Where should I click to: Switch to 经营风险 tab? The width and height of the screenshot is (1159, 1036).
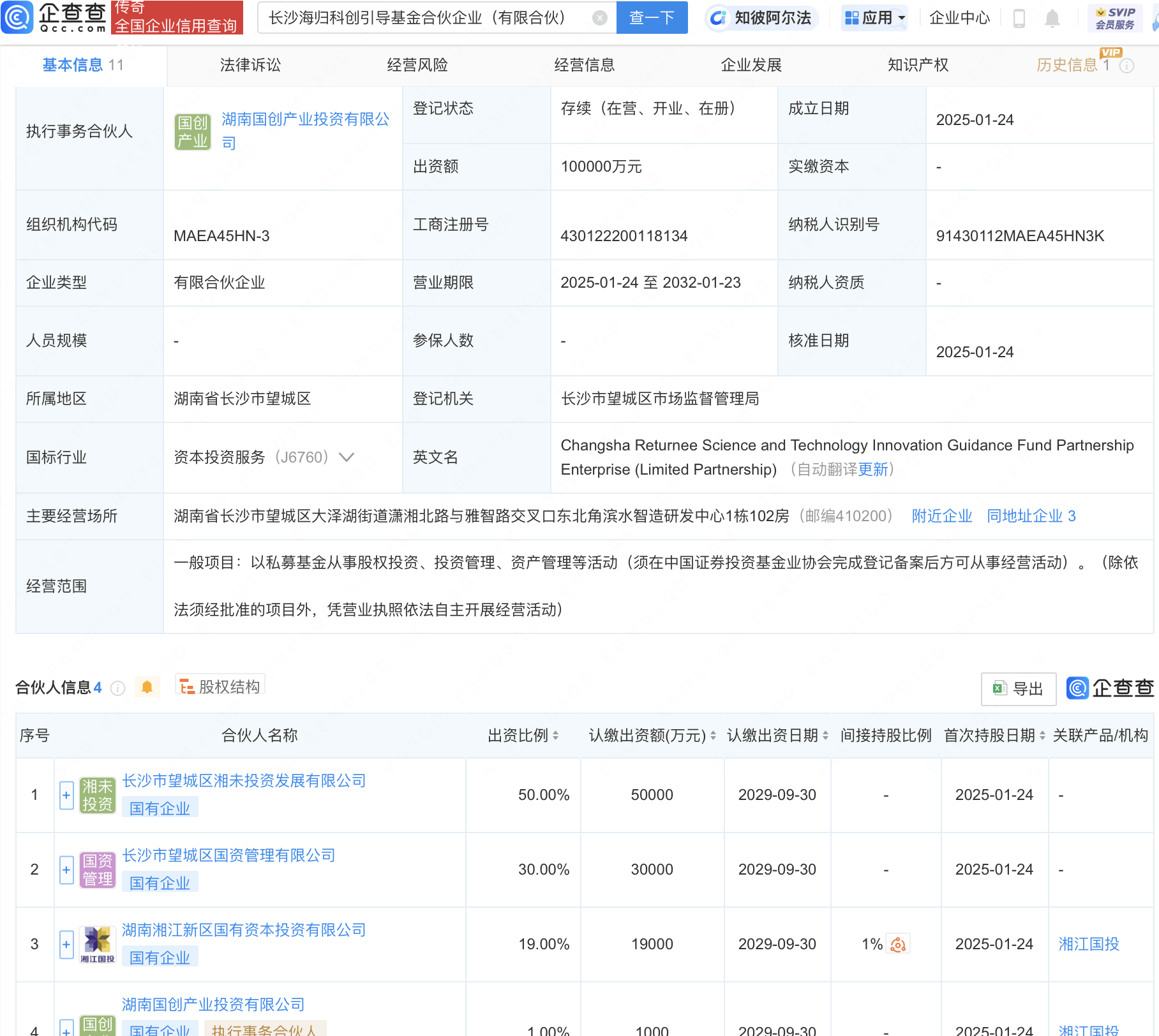pos(417,65)
